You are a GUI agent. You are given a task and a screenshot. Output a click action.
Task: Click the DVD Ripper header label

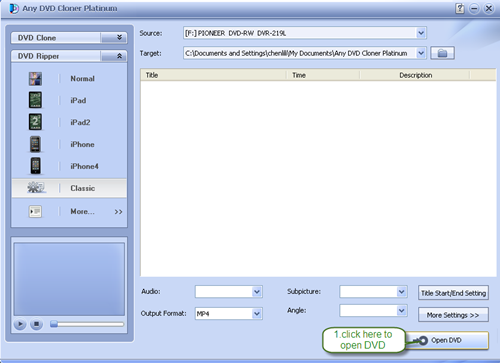pos(38,56)
